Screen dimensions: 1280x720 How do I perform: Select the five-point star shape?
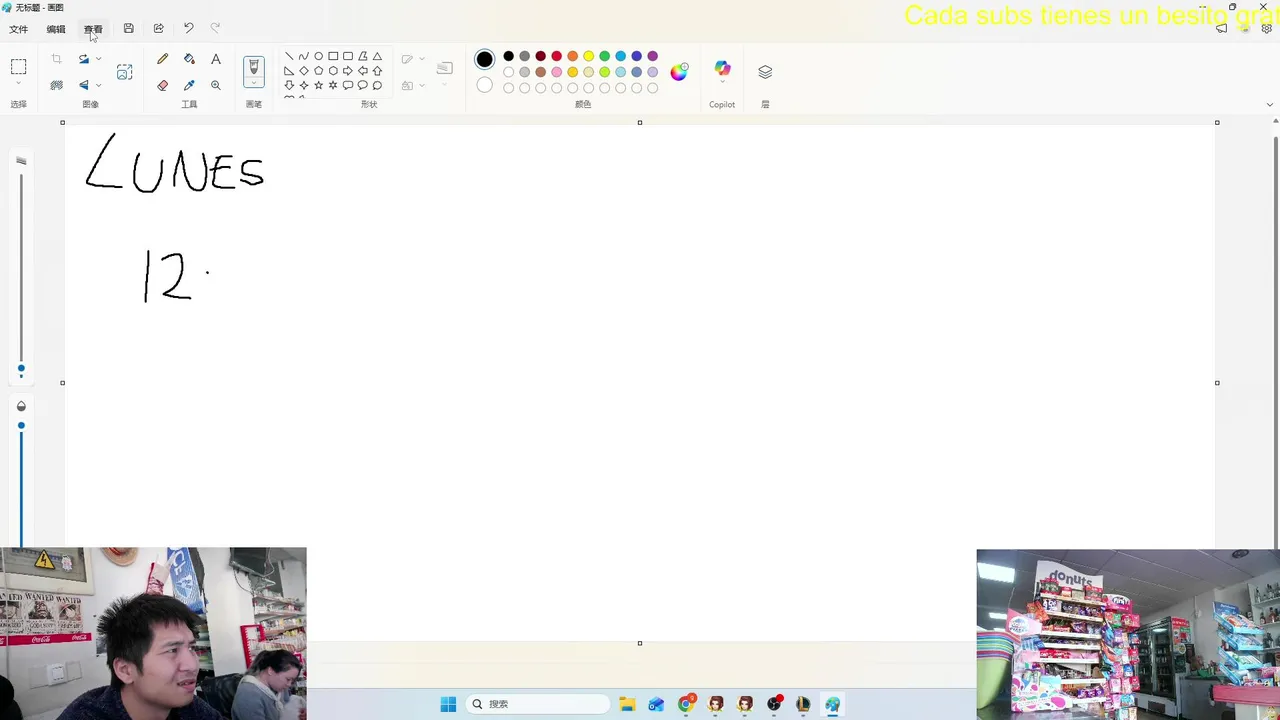pos(318,85)
